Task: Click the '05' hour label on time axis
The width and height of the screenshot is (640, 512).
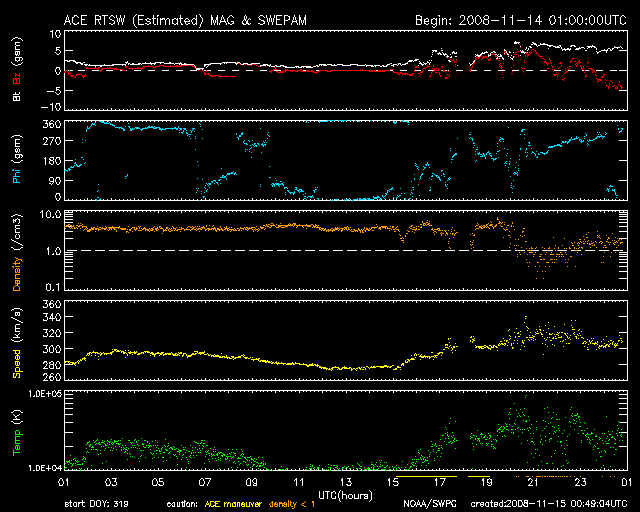Action: 158,483
